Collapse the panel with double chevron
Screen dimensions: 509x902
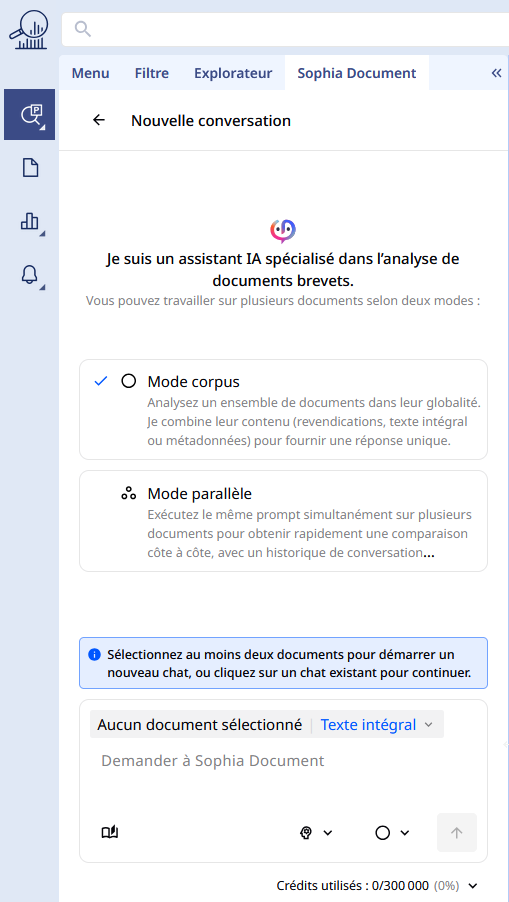coord(496,73)
